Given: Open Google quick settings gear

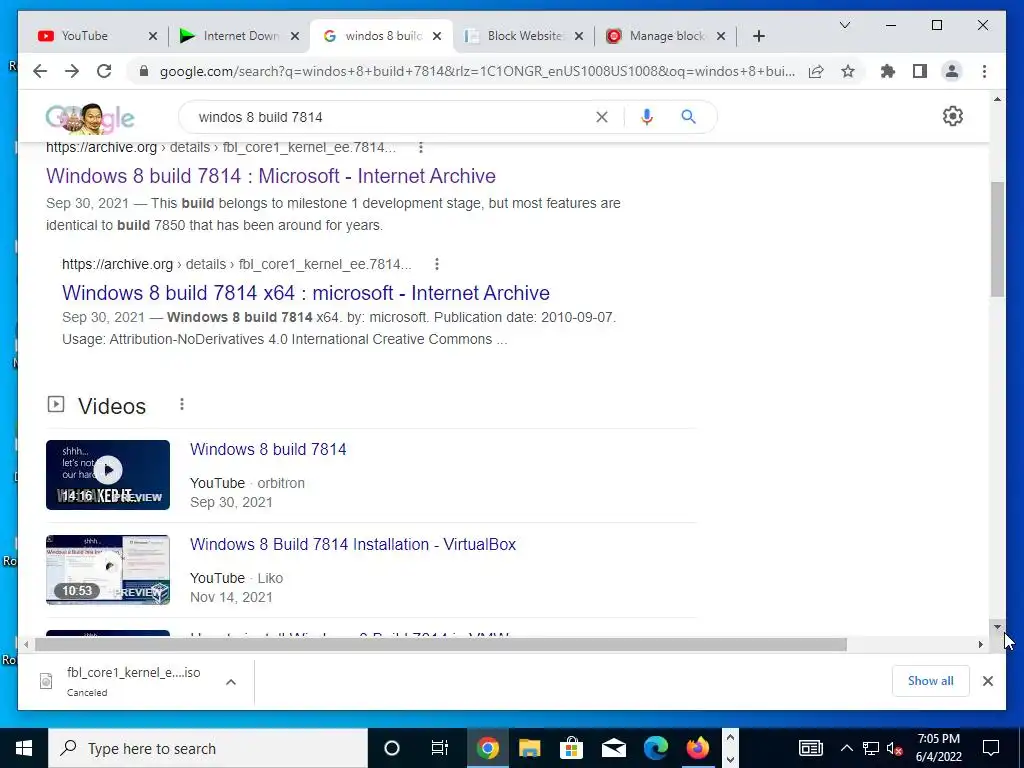Looking at the screenshot, I should click(953, 116).
